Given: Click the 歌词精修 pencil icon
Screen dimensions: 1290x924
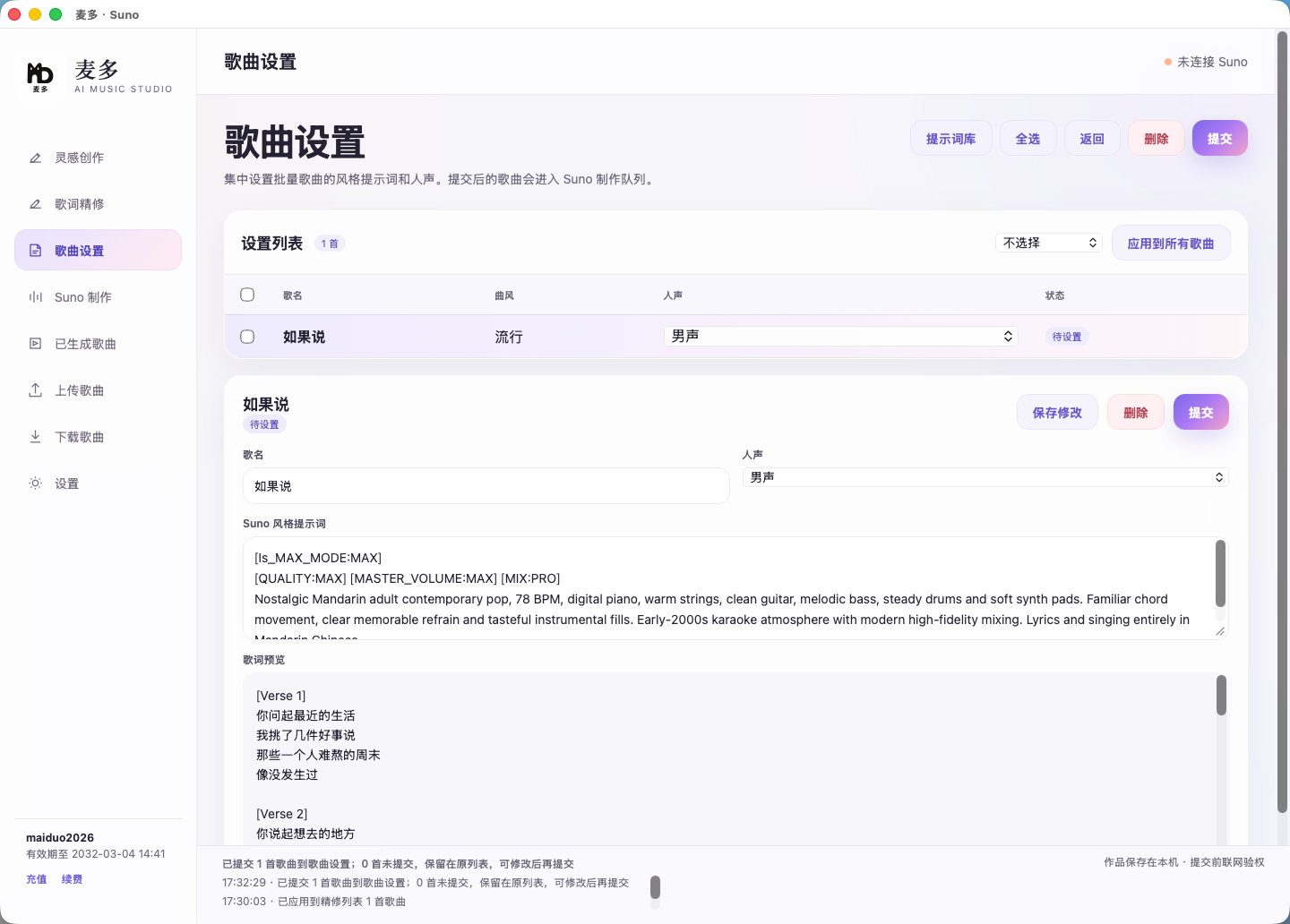Looking at the screenshot, I should click(35, 204).
